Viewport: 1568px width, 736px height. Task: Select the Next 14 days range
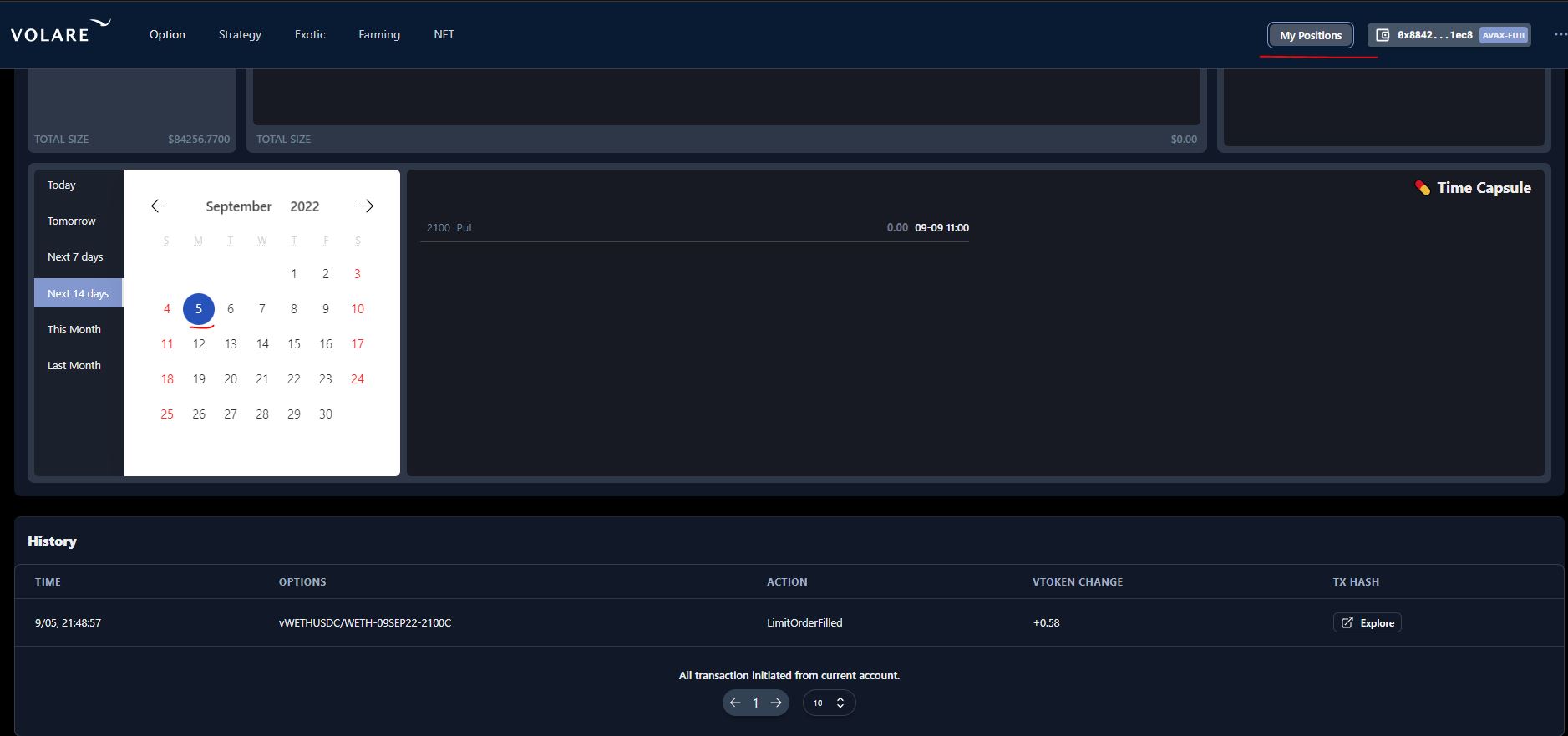pyautogui.click(x=79, y=293)
